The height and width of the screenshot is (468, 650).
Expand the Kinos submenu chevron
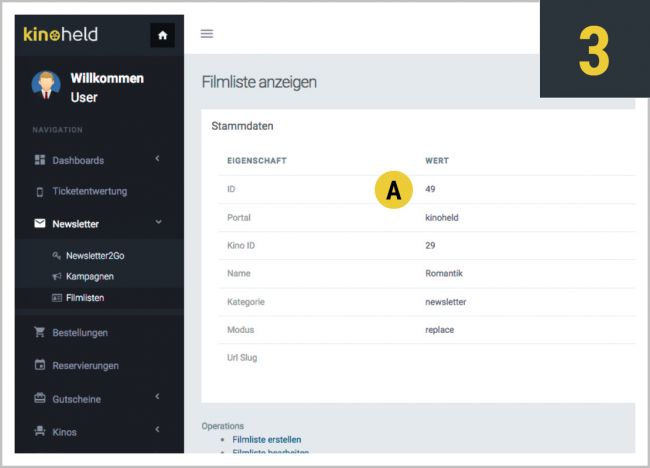pos(157,431)
